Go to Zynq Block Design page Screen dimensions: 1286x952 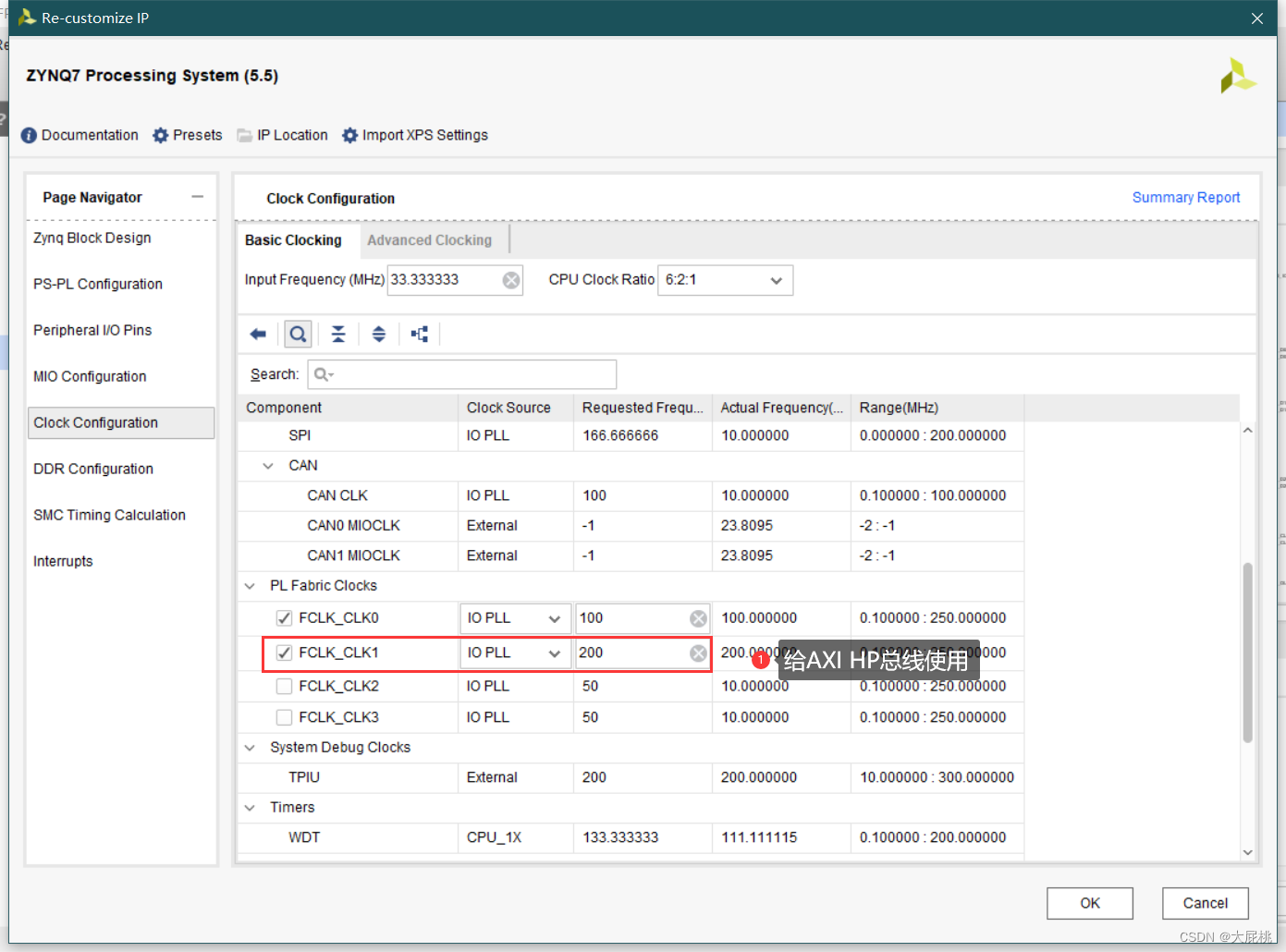coord(92,238)
